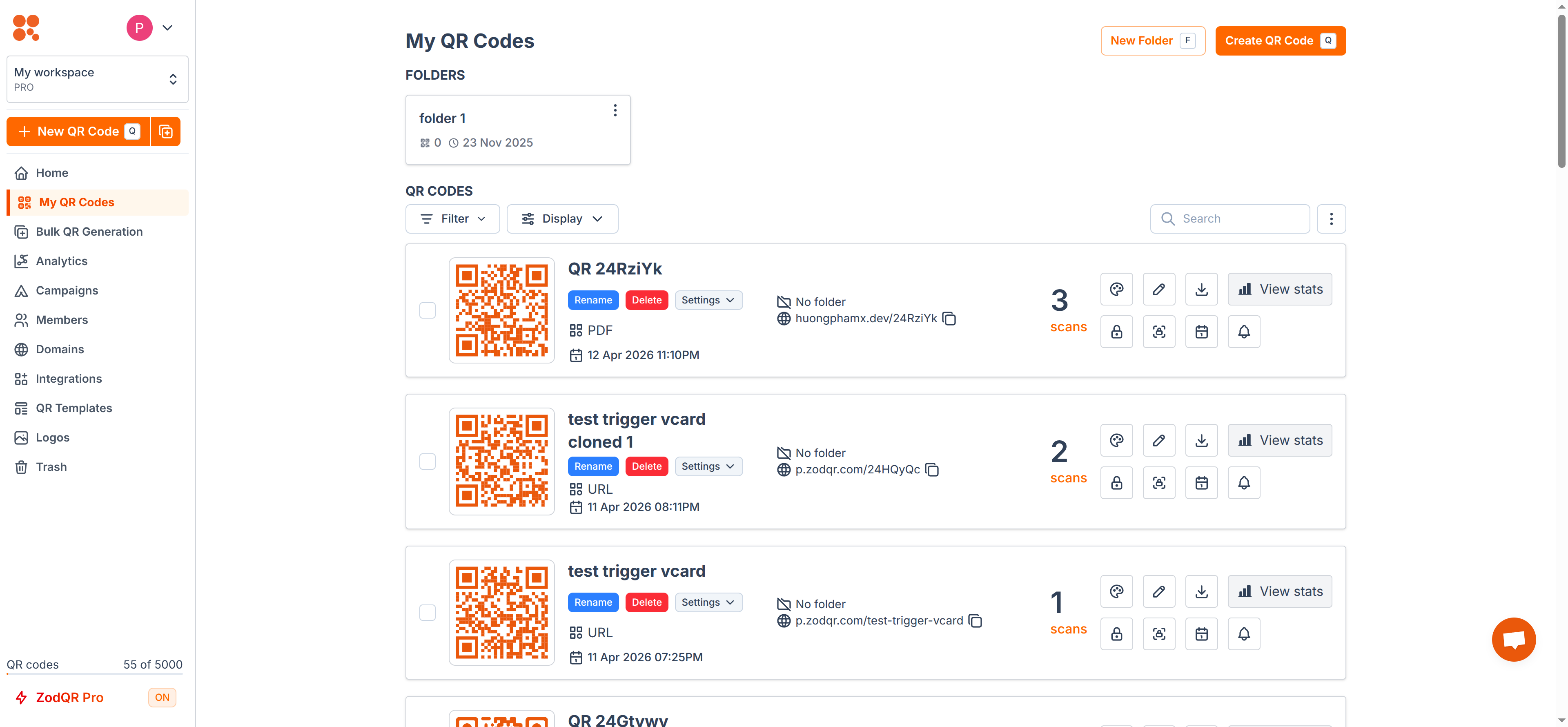Open test trigger vcard cloned 1 thumbnail

click(x=501, y=462)
